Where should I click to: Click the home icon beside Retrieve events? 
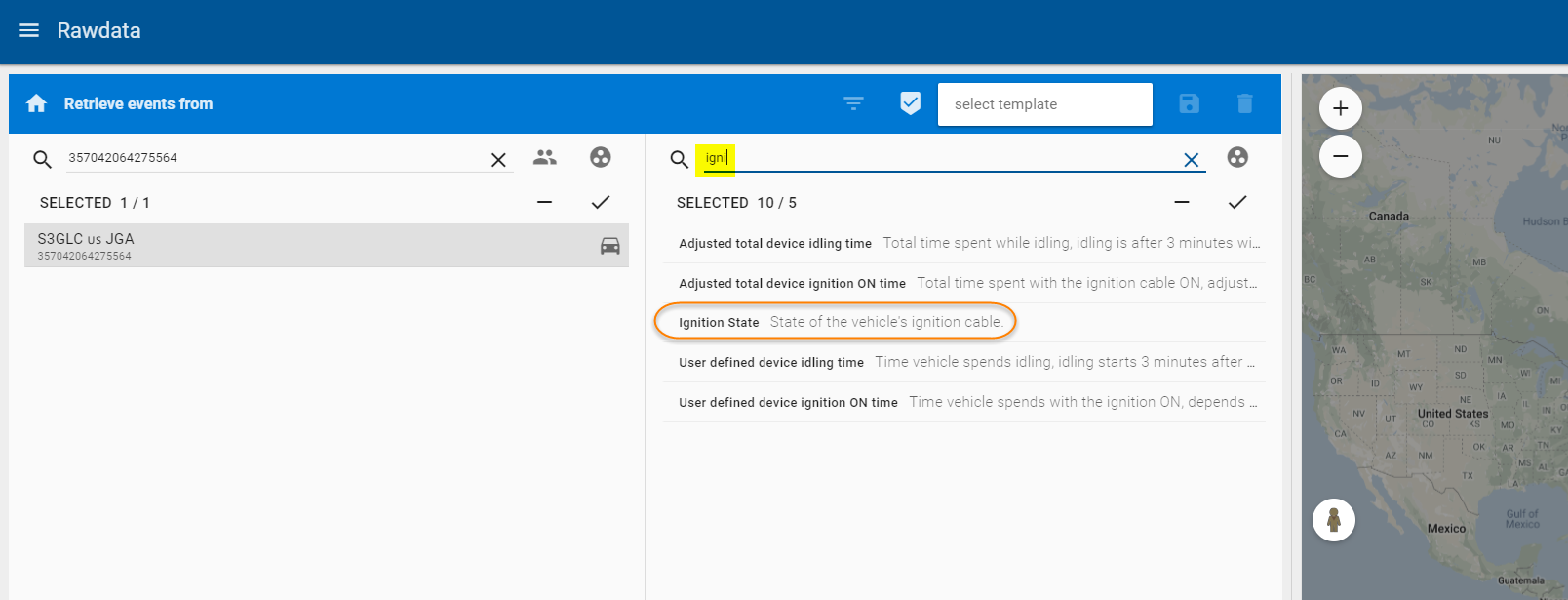(37, 103)
